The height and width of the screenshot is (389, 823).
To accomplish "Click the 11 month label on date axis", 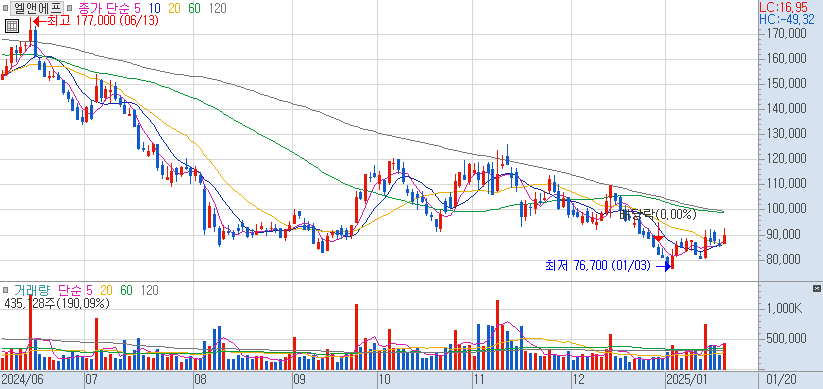I will point(480,379).
